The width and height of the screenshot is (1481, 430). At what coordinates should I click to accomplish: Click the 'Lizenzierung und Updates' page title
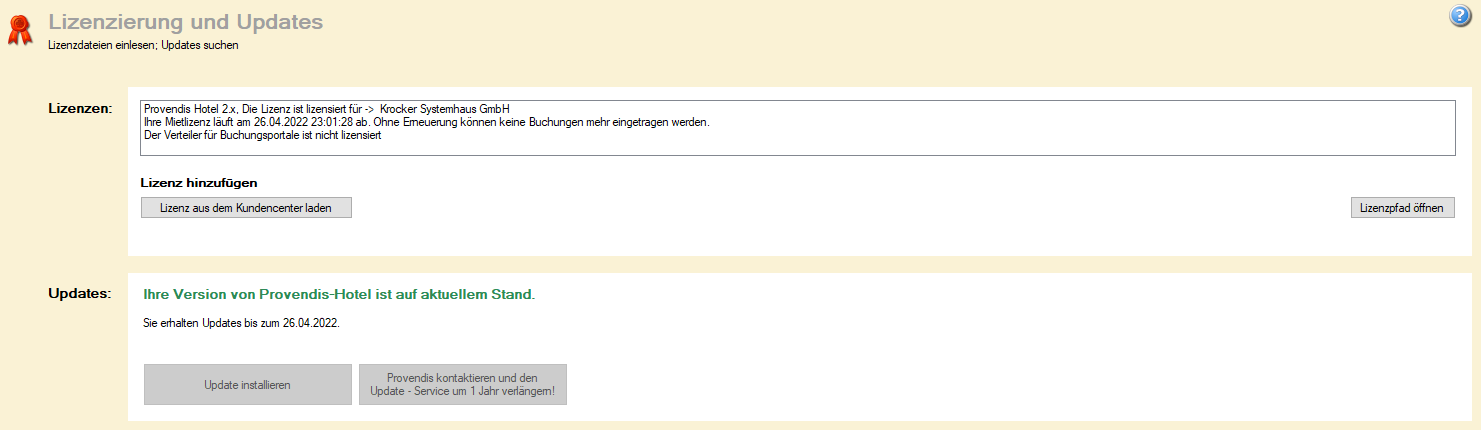[x=185, y=21]
